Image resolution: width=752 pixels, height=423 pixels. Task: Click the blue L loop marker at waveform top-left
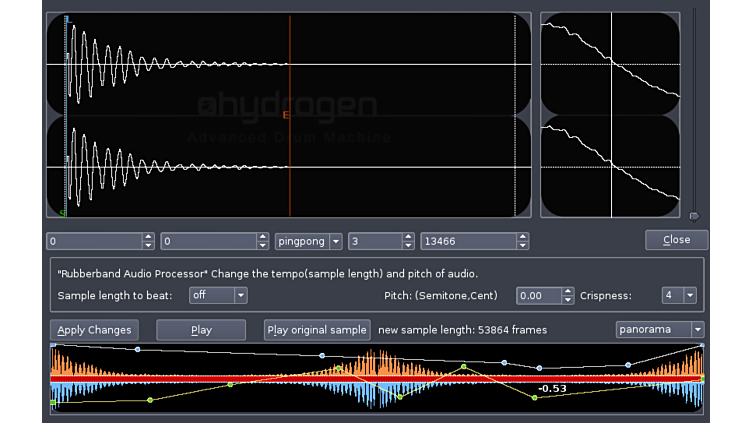(x=67, y=19)
